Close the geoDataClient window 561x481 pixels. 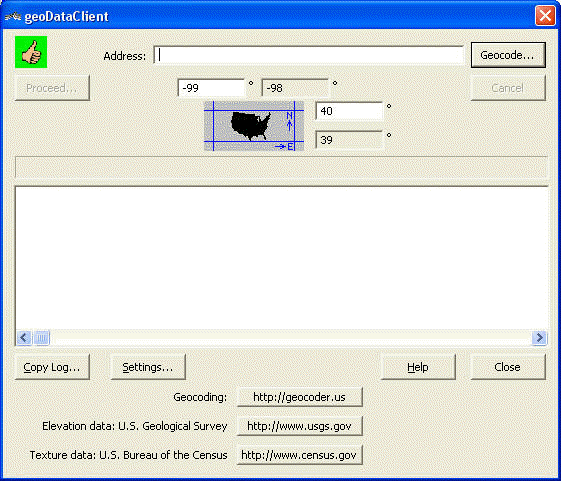(x=545, y=16)
